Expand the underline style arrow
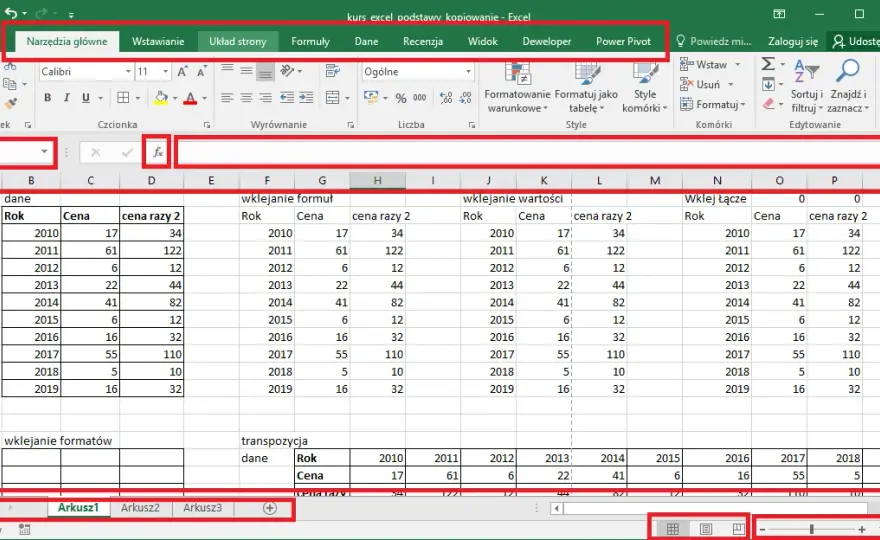This screenshot has height=540, width=880. pyautogui.click(x=100, y=98)
